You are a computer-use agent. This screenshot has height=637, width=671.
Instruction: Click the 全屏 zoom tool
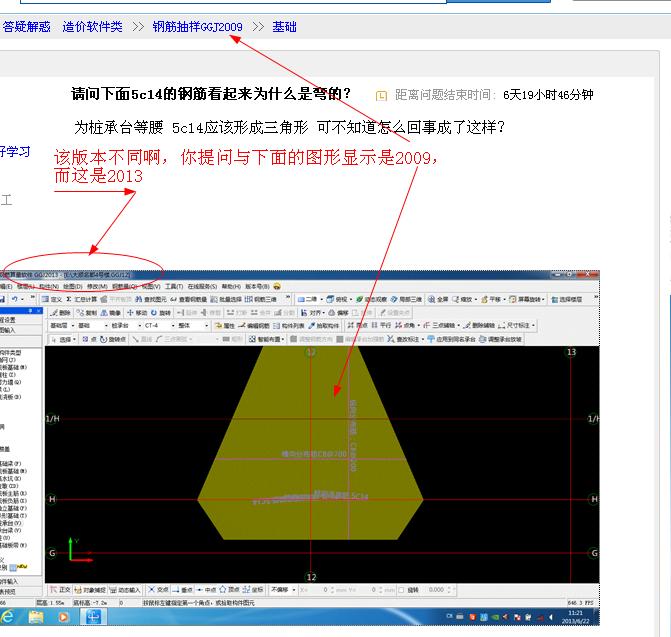point(438,299)
